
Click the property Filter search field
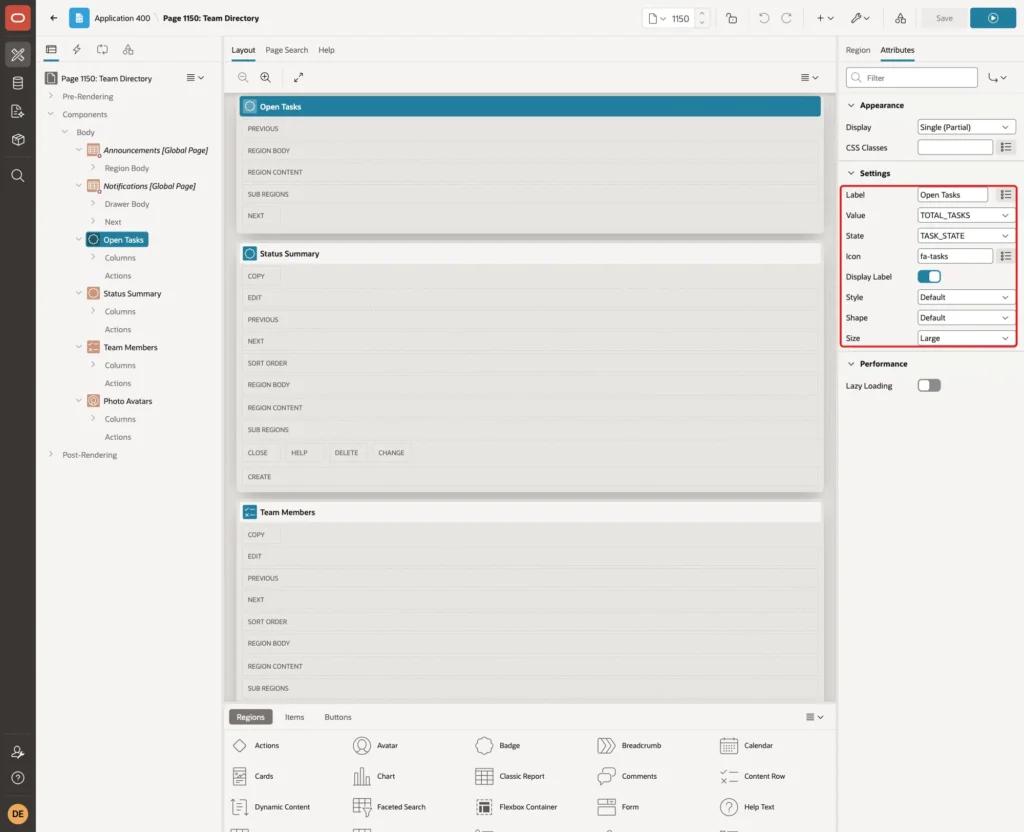912,78
